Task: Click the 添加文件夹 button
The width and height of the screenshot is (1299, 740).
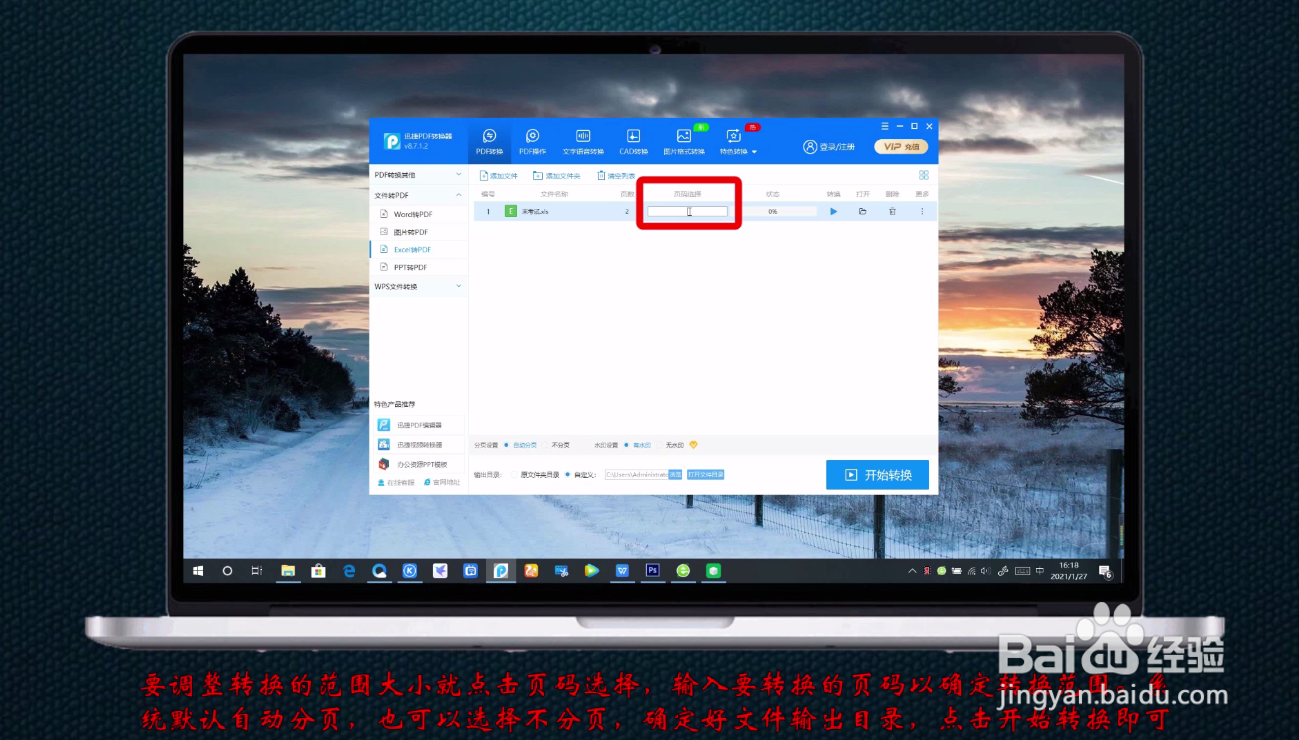Action: point(557,175)
